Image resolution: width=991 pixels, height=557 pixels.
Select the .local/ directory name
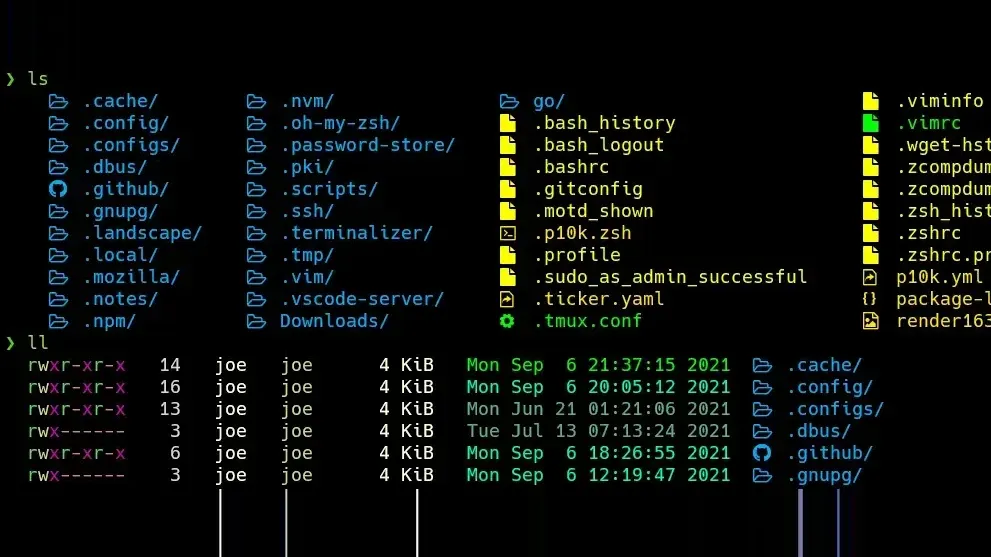pos(121,255)
